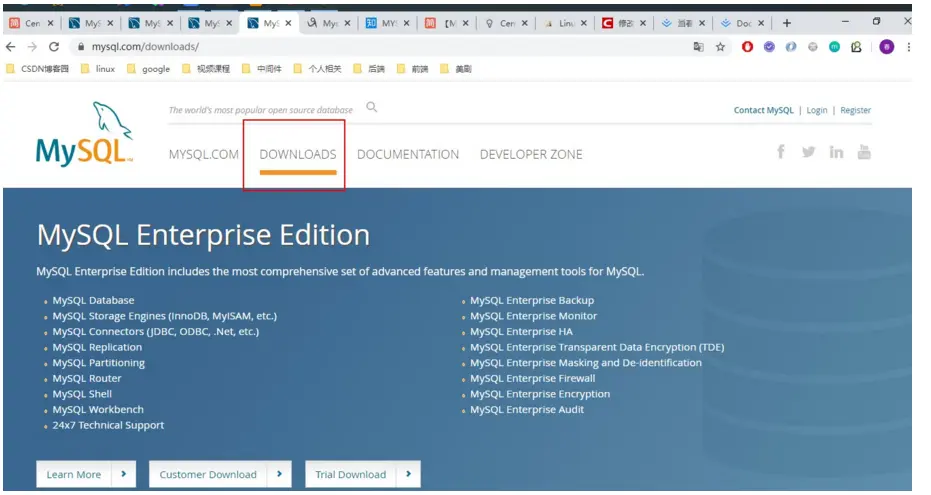Click Contact MySQL link

pos(764,110)
